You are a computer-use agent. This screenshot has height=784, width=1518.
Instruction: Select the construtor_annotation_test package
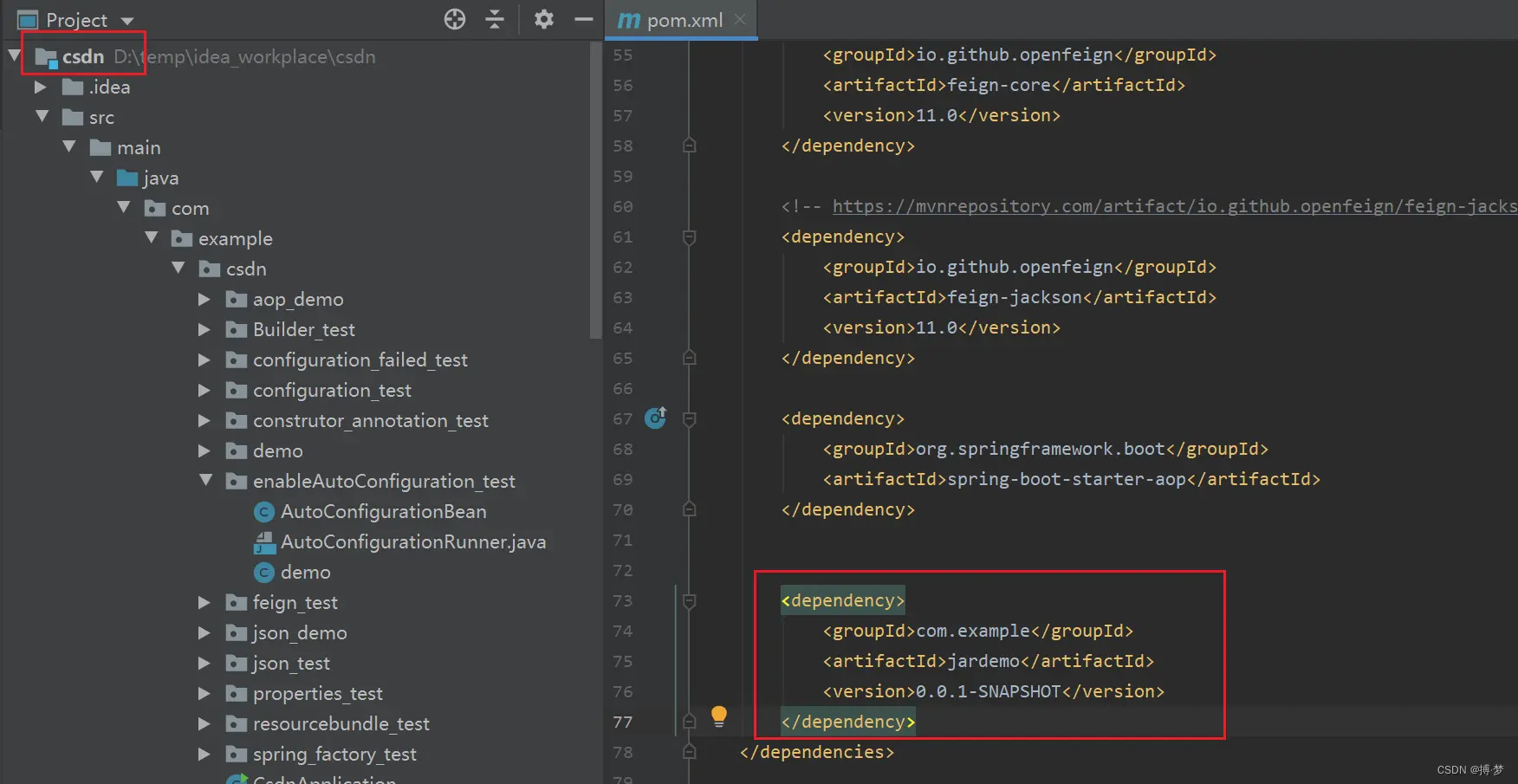[x=371, y=420]
